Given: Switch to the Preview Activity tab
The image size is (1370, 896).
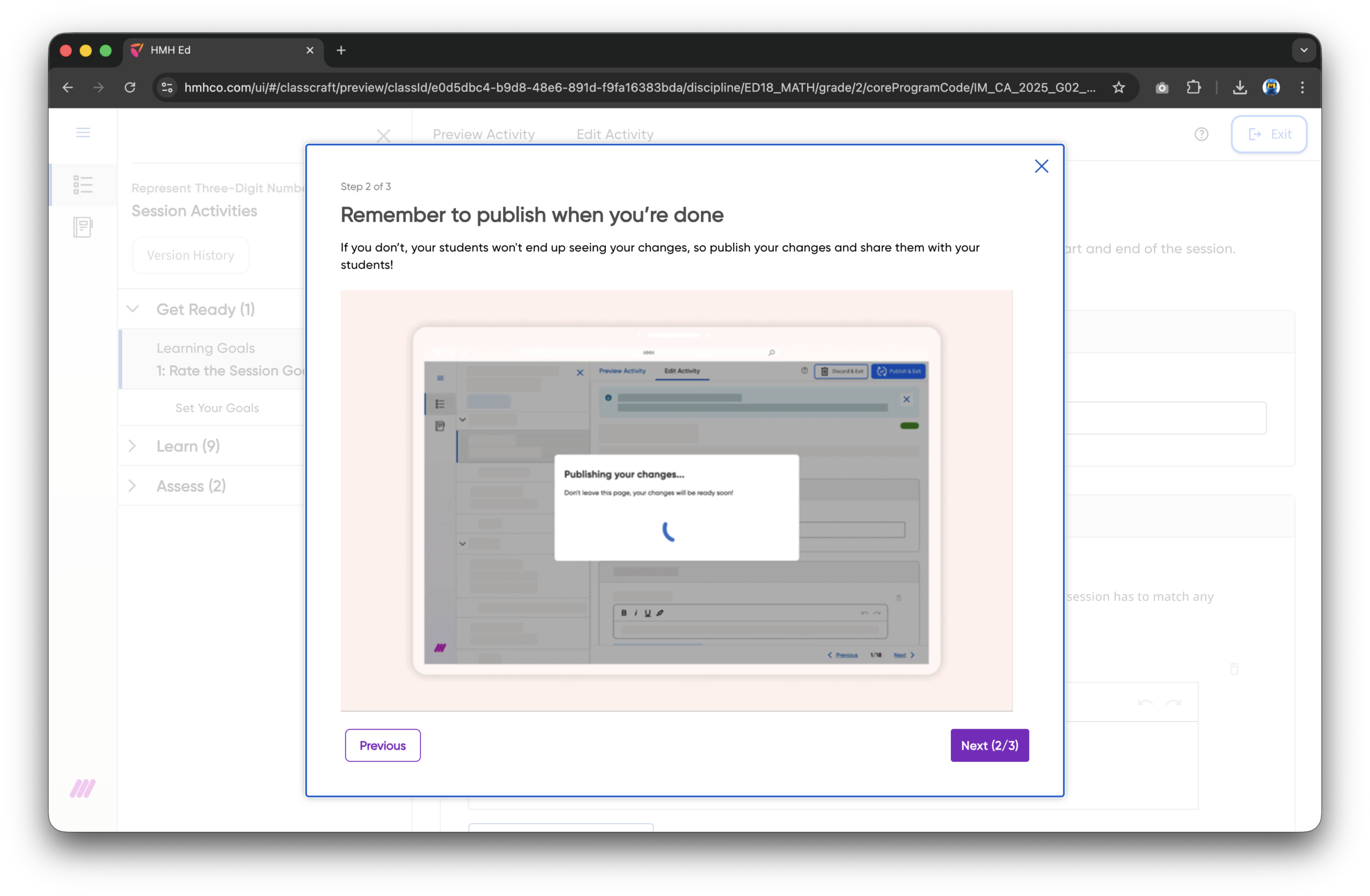Looking at the screenshot, I should (484, 134).
